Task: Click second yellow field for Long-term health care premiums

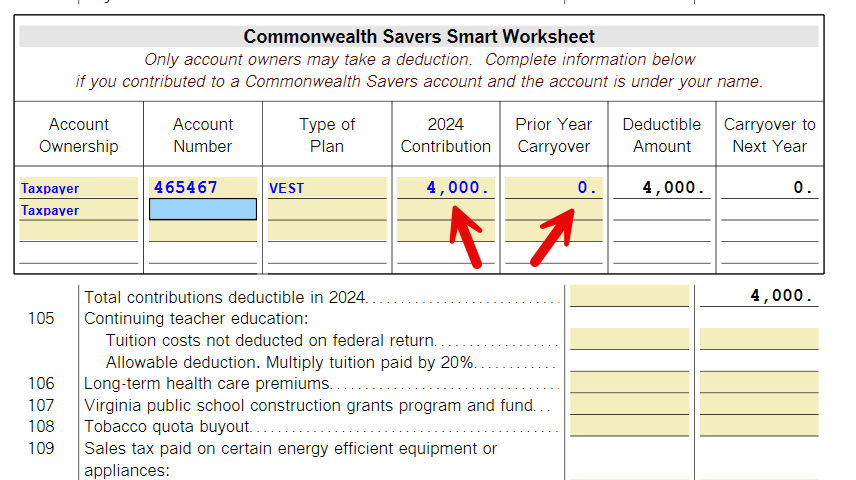Action: point(759,382)
